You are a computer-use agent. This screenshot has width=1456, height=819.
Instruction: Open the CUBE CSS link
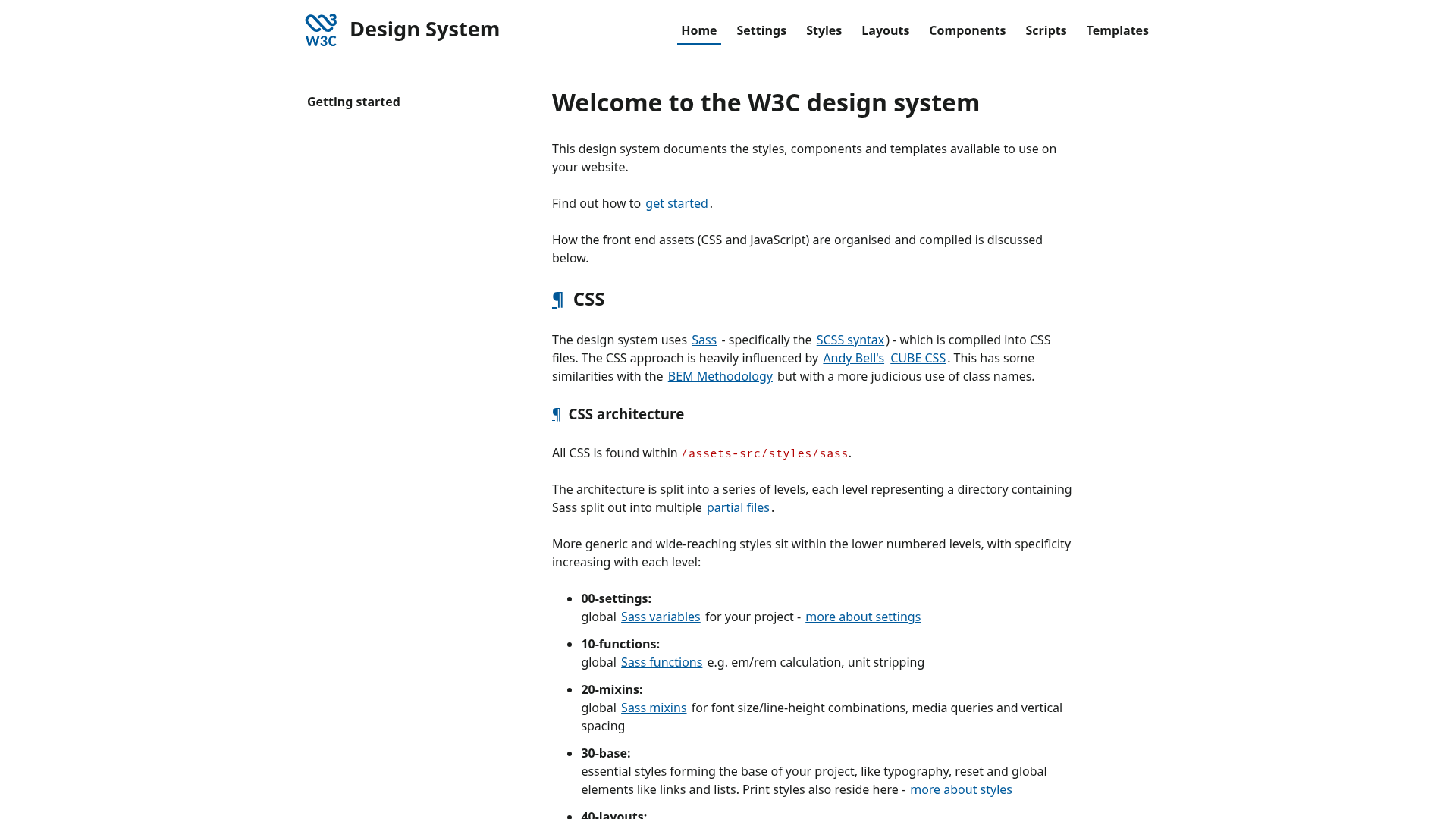918,358
